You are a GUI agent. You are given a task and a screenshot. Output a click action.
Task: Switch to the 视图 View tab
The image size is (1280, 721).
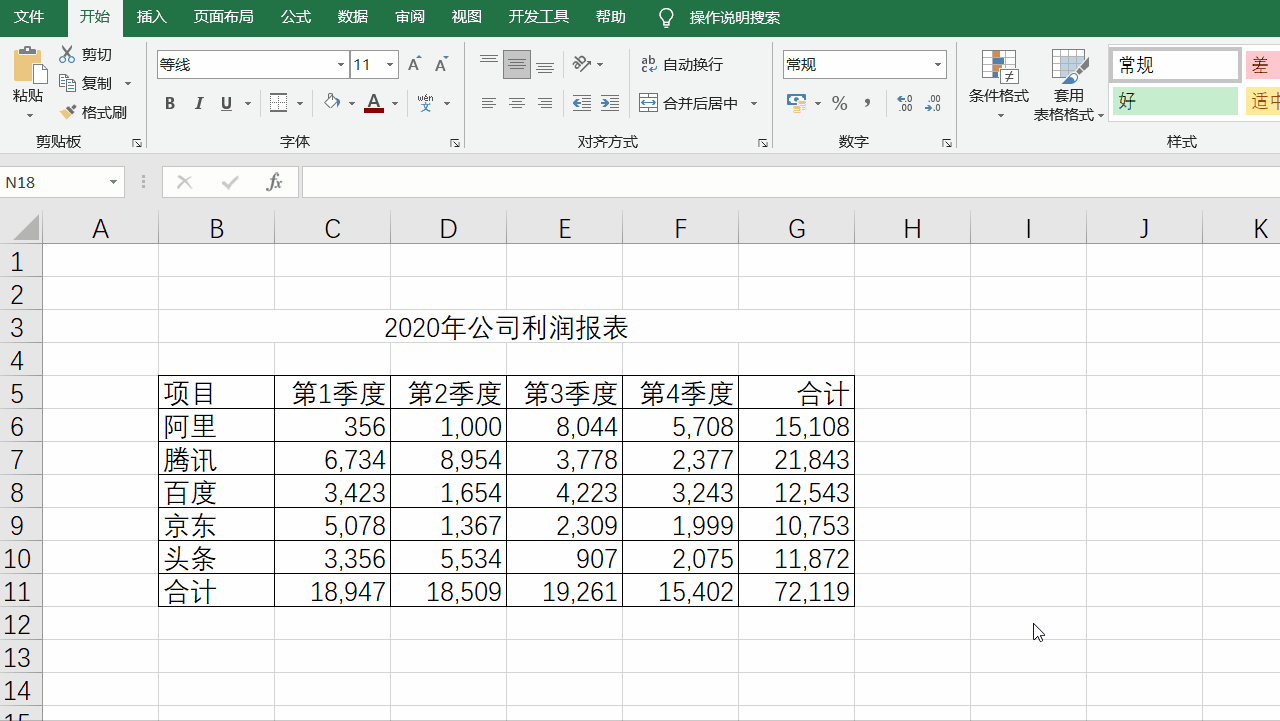(467, 17)
